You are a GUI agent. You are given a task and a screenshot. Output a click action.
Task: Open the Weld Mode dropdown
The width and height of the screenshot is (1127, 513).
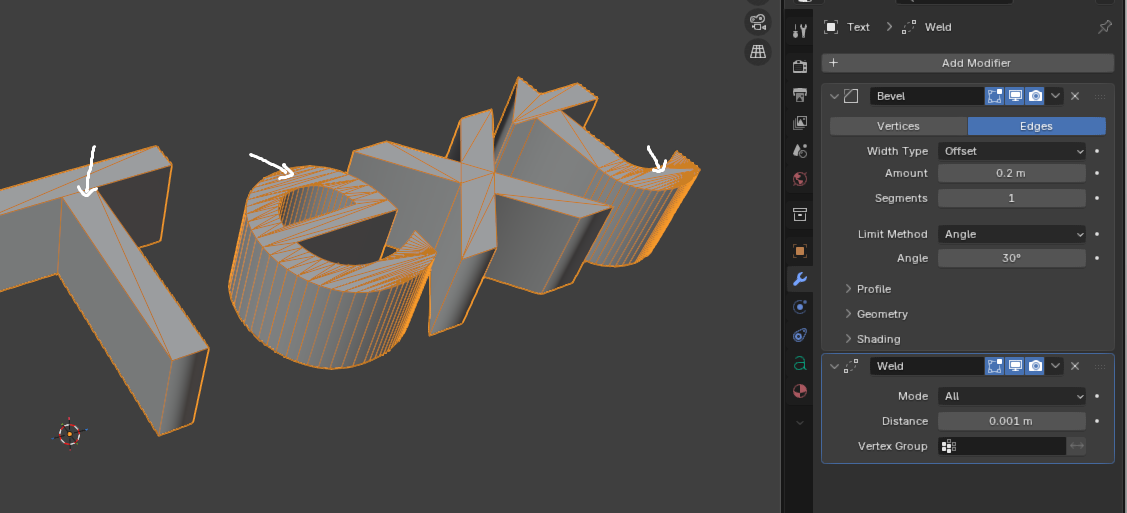(1012, 397)
